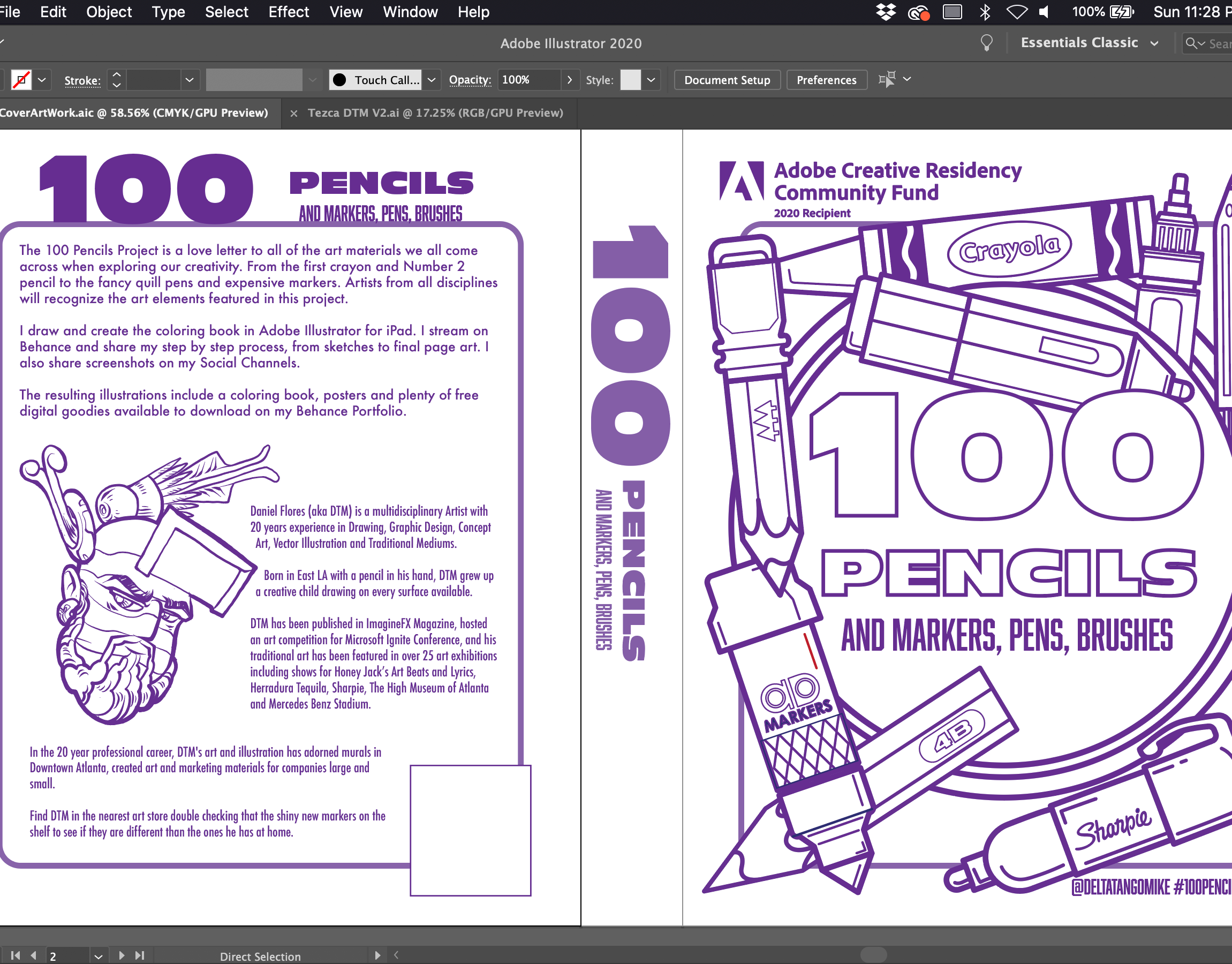Click the clock showing Sun 11:28

1191,12
